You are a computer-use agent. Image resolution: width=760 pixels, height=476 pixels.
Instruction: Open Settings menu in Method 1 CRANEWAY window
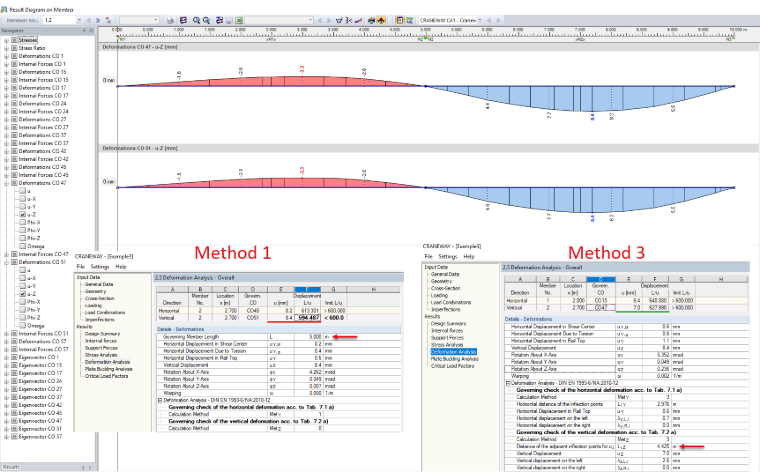point(100,267)
